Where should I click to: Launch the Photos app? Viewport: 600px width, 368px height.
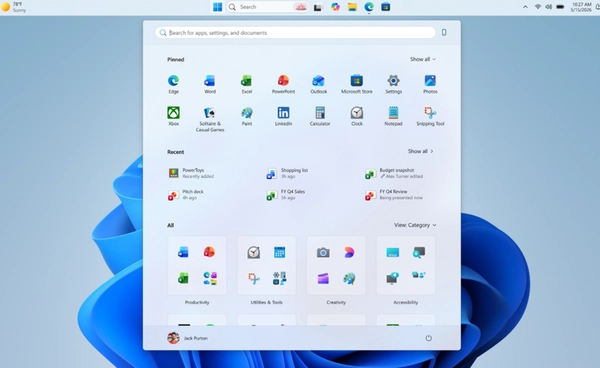click(430, 84)
